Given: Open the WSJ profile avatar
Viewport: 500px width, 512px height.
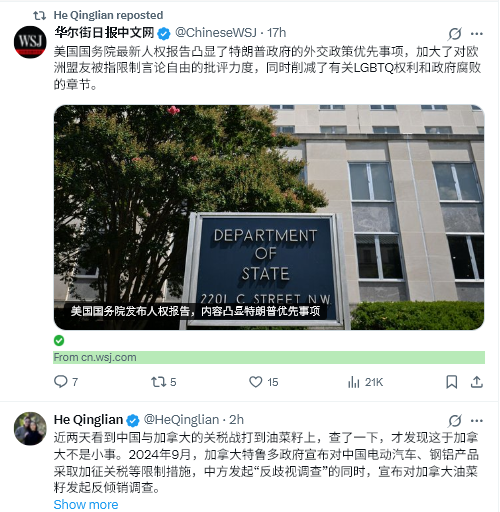Looking at the screenshot, I should pyautogui.click(x=30, y=42).
